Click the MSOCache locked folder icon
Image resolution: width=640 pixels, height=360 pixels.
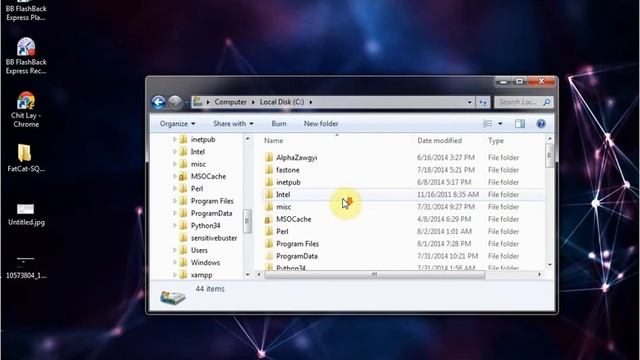(269, 219)
